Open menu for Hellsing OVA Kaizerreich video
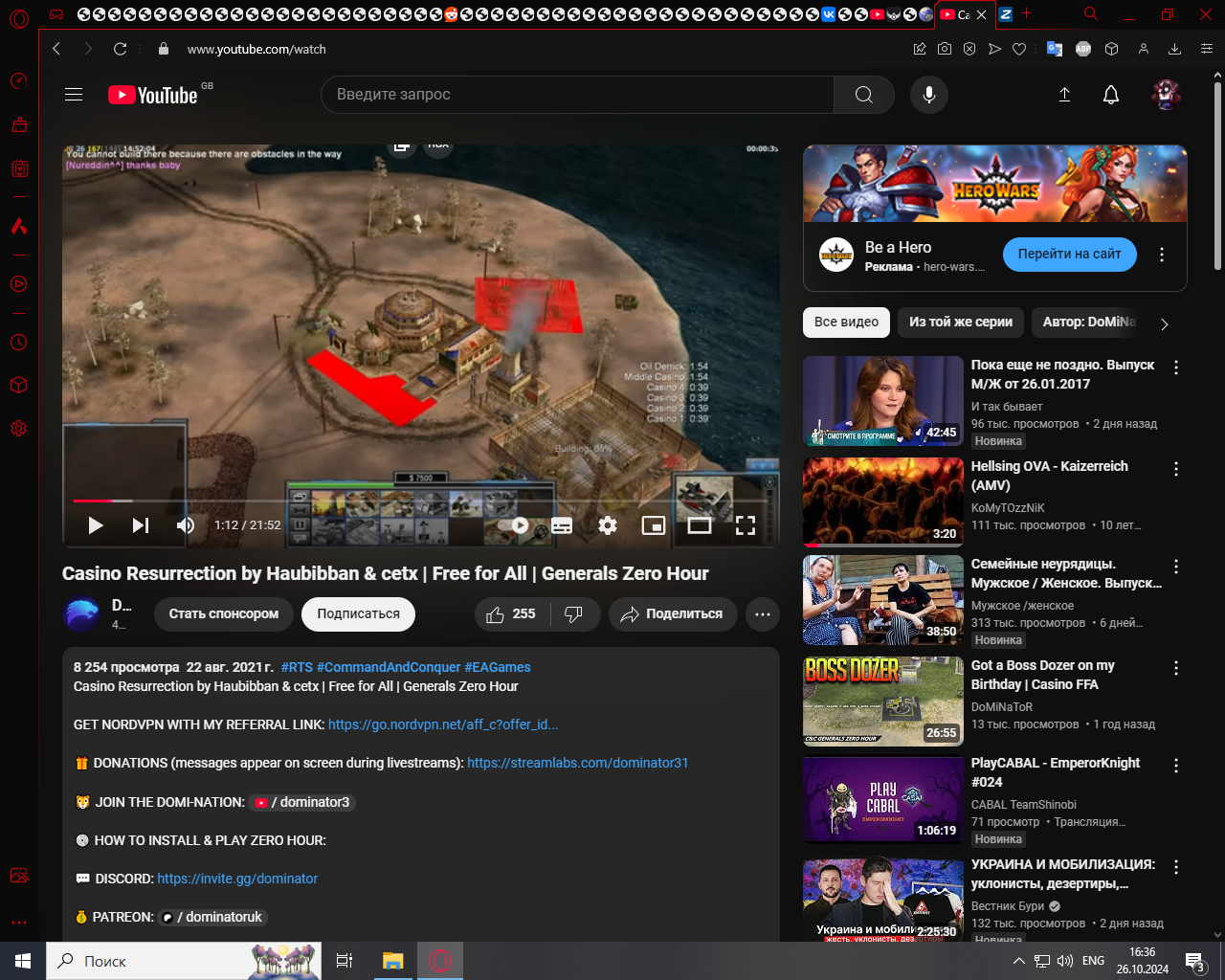This screenshot has height=980, width=1225. click(x=1176, y=469)
